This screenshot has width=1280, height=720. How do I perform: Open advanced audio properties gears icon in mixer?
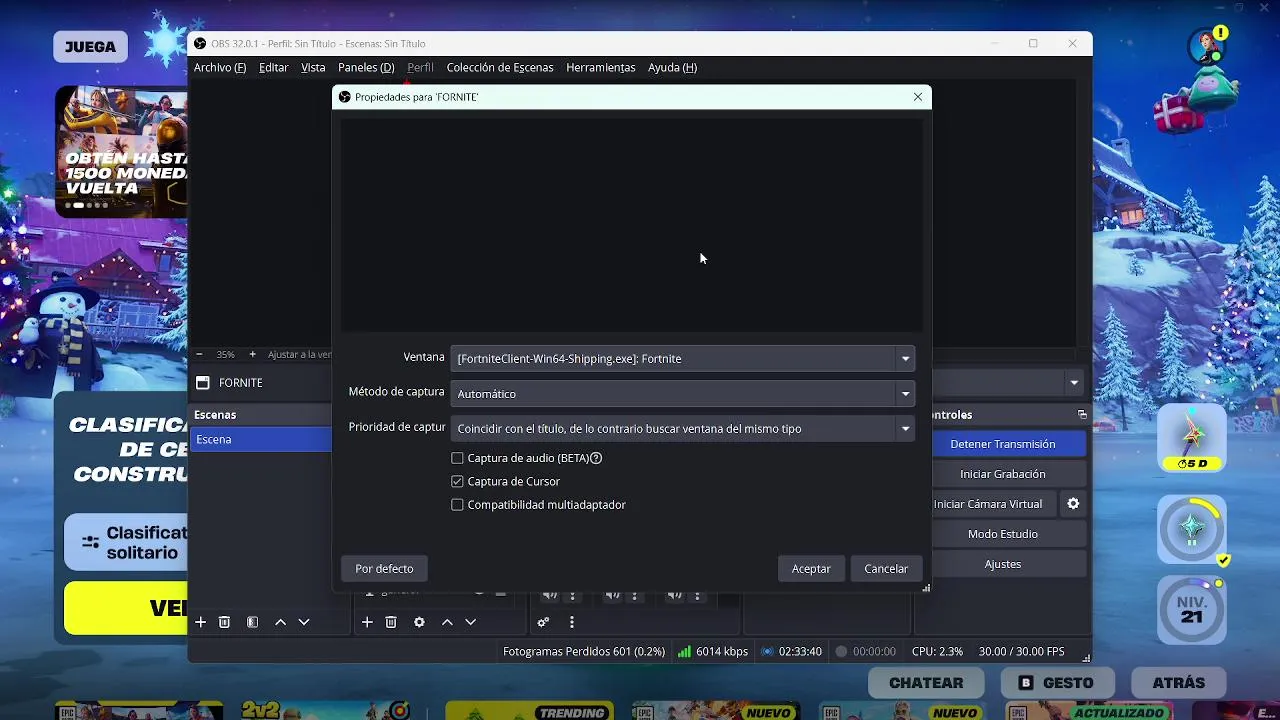543,622
